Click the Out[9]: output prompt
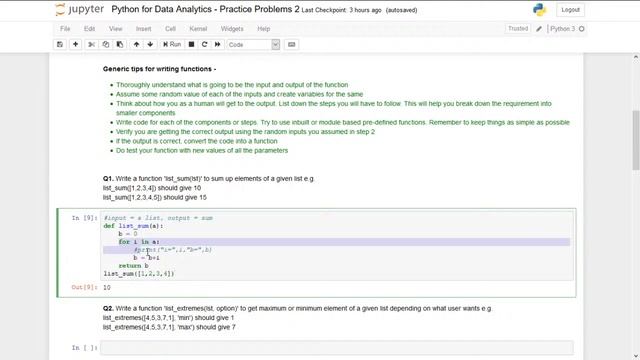Screen dimensions: 640x360 point(84,287)
